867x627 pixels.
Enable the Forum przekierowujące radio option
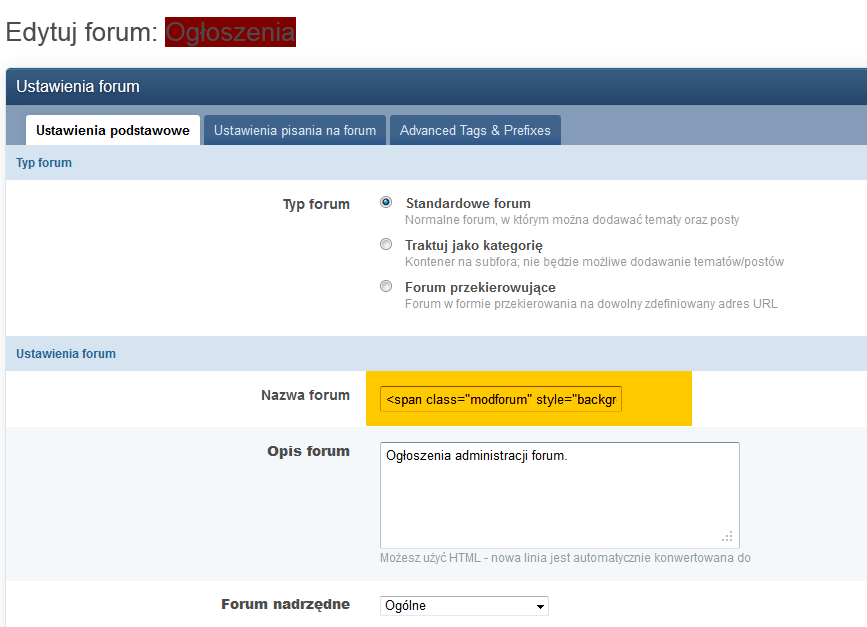tap(386, 286)
